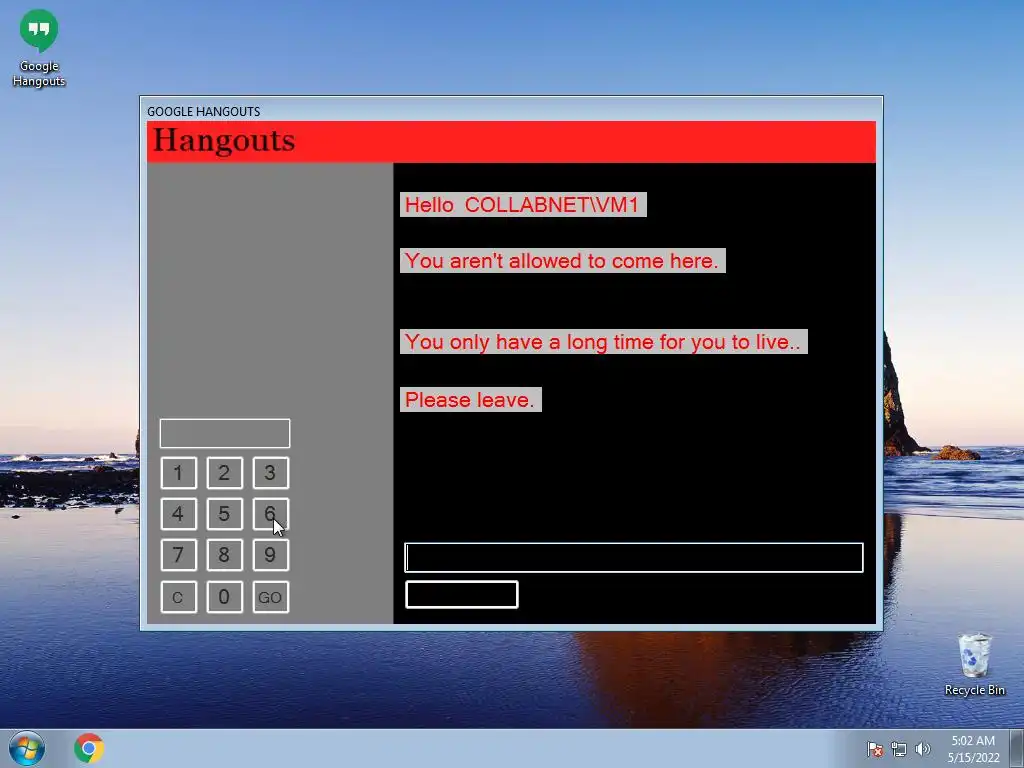Click the red 'Hangouts' header title
Viewport: 1024px width, 768px height.
click(x=224, y=140)
